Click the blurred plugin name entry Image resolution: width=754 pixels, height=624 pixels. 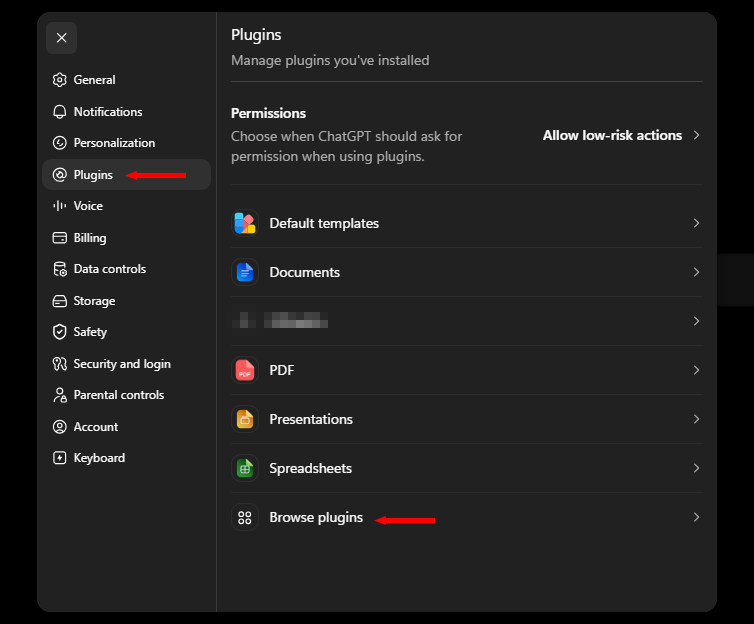(296, 320)
